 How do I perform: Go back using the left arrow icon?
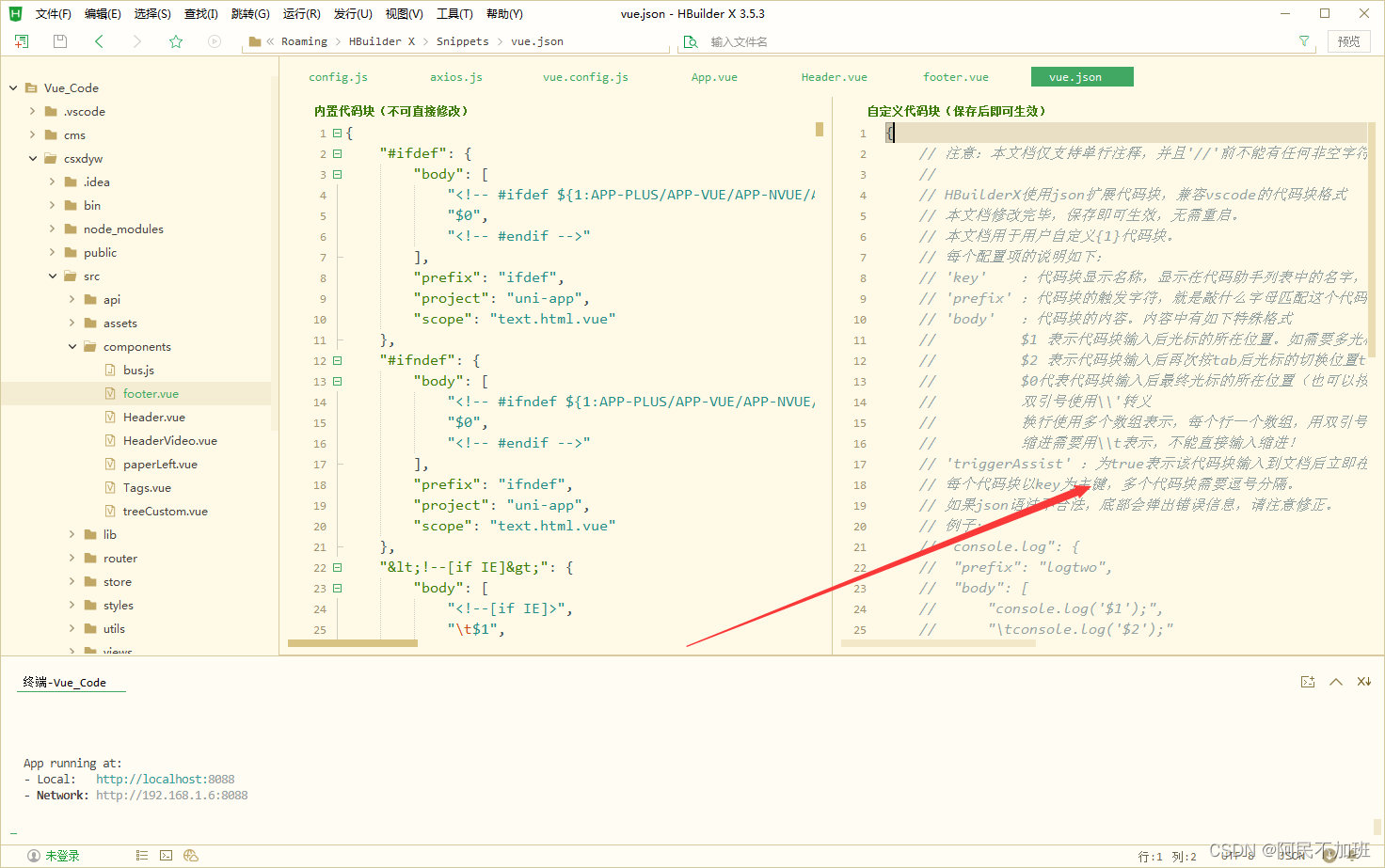pos(99,41)
